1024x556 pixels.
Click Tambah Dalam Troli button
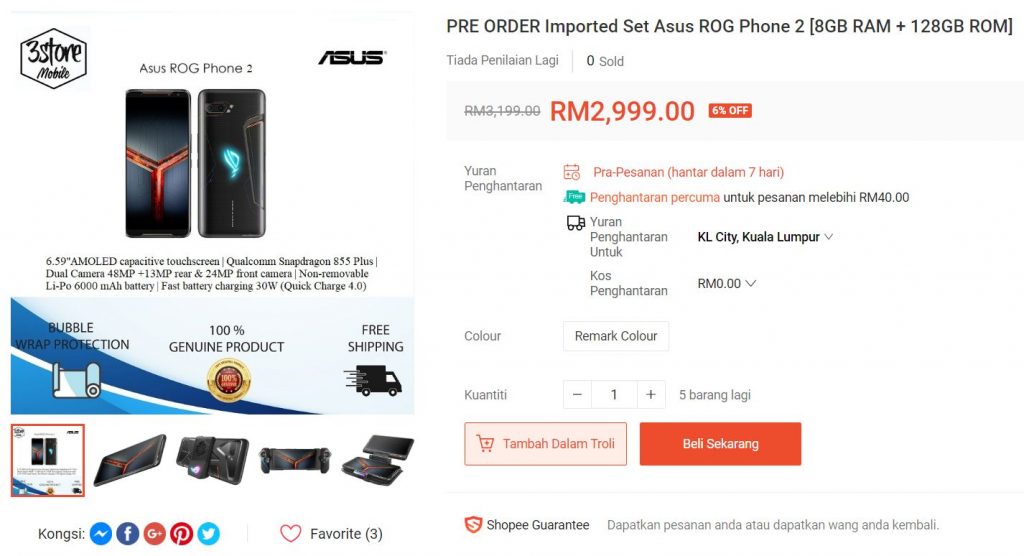(545, 444)
